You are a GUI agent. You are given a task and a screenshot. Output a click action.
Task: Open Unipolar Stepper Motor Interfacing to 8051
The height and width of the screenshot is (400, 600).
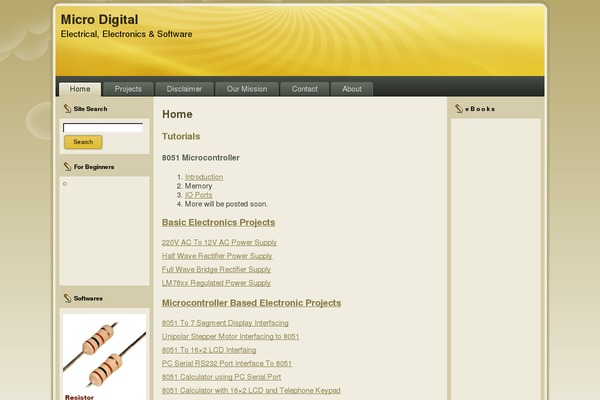(230, 336)
